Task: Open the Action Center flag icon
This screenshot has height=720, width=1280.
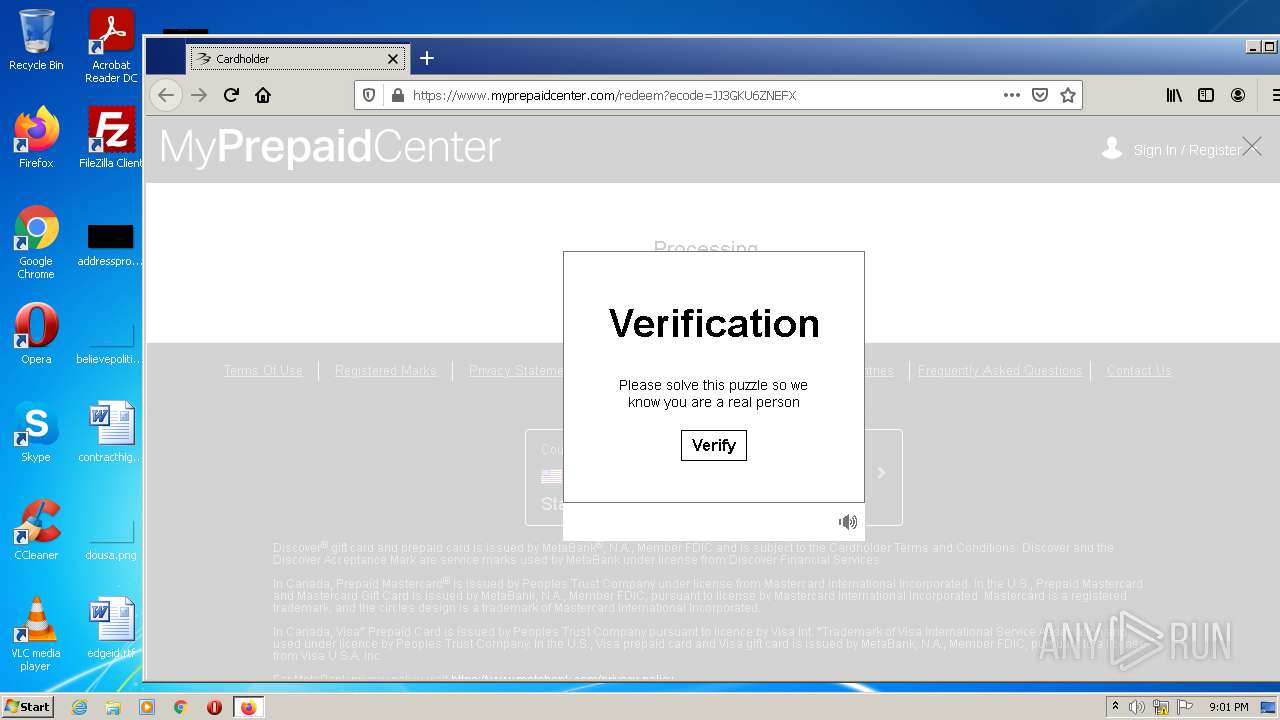Action: pyautogui.click(x=1185, y=707)
